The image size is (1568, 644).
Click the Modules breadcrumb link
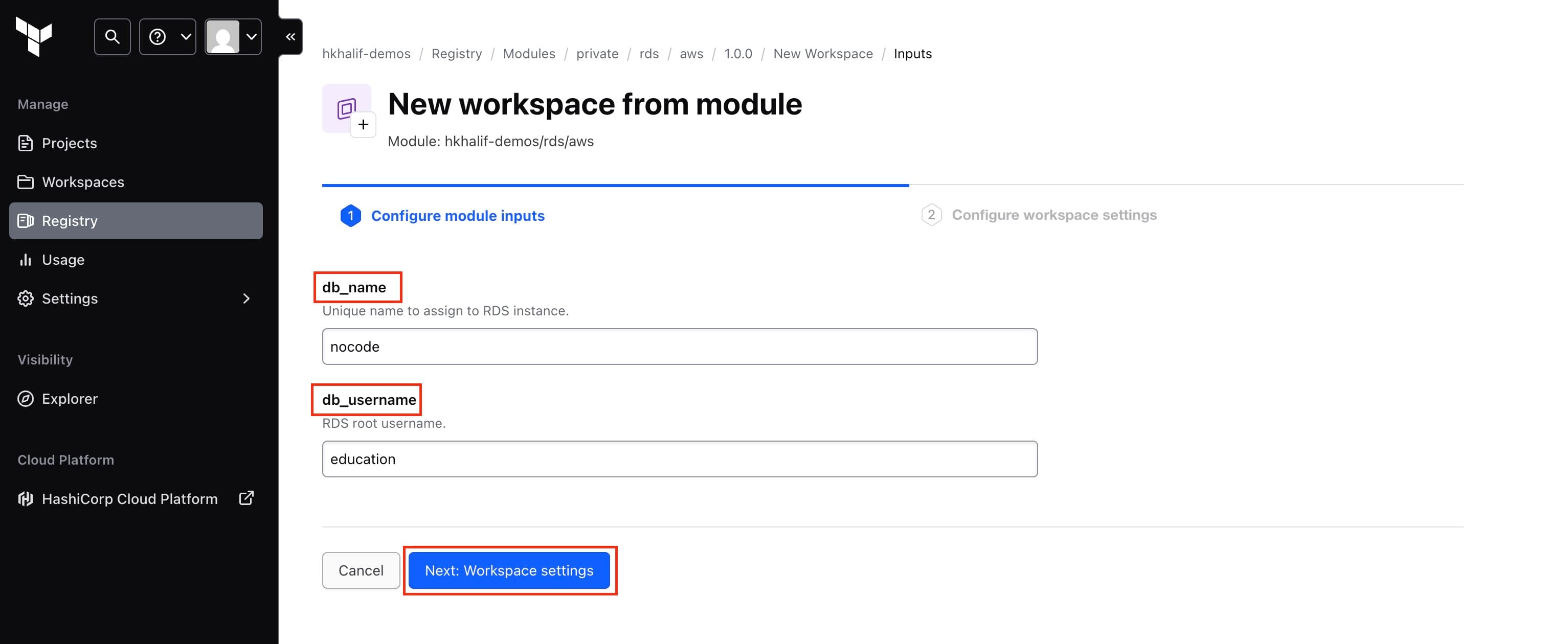(528, 54)
